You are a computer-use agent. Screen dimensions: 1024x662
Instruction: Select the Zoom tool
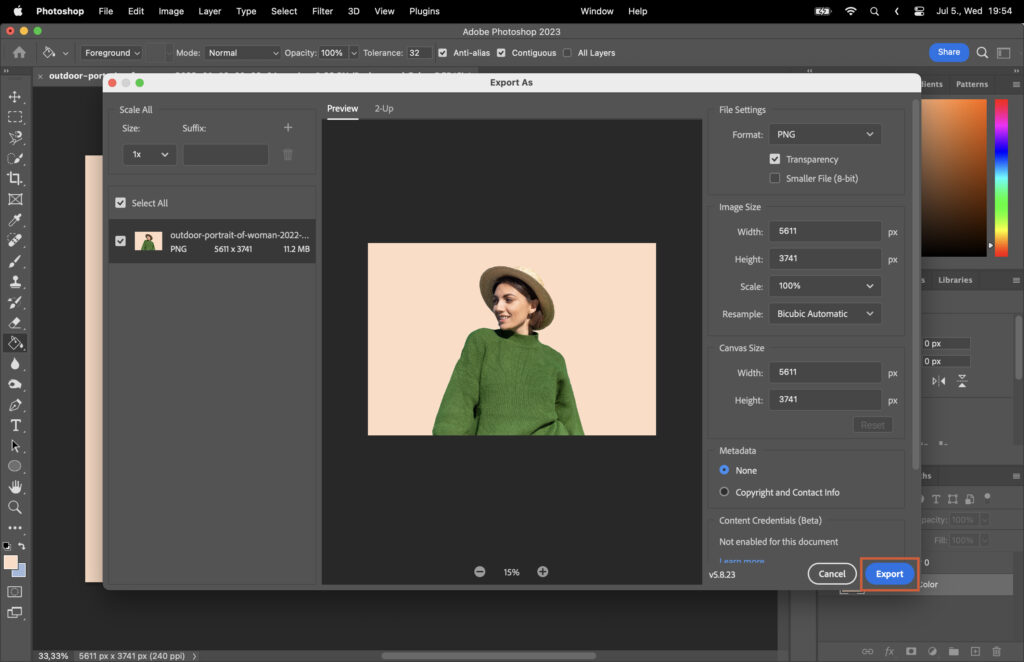pyautogui.click(x=14, y=506)
